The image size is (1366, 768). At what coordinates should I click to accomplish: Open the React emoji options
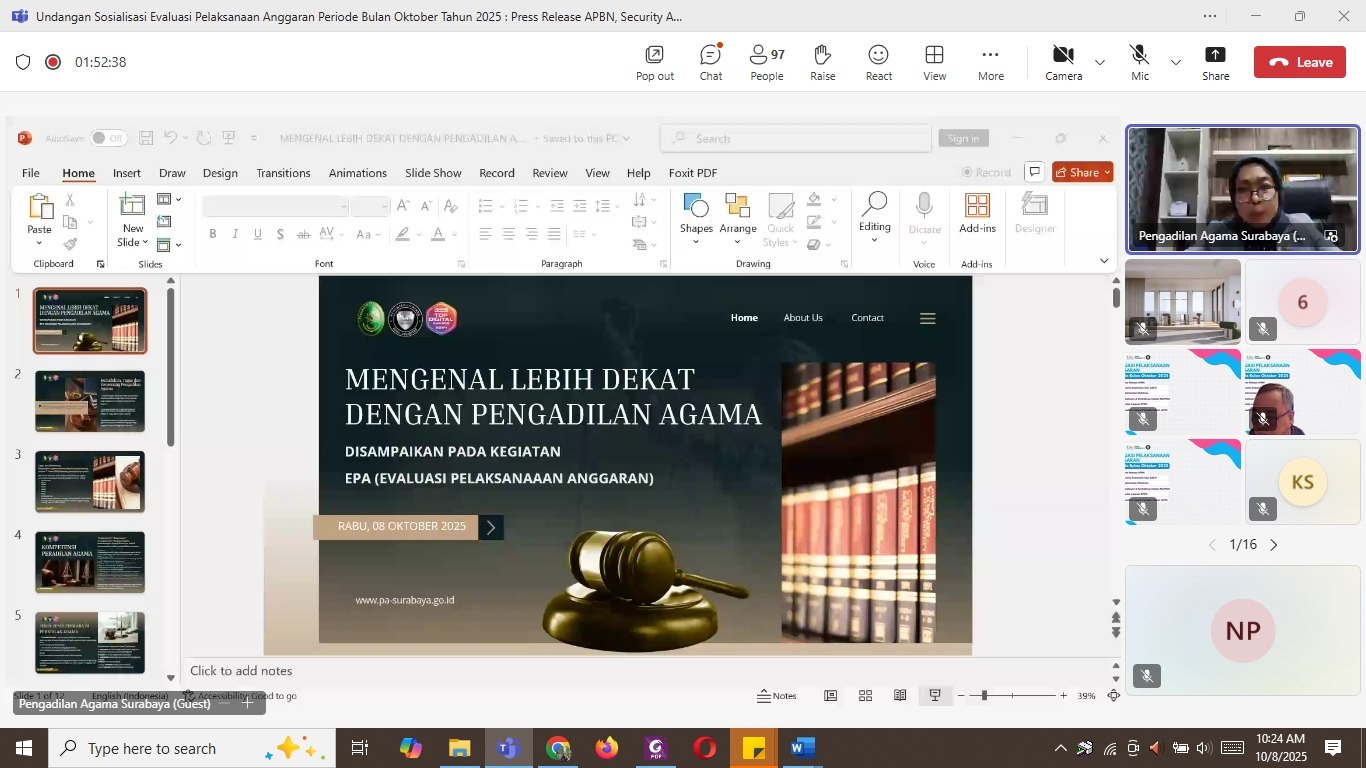coord(879,62)
